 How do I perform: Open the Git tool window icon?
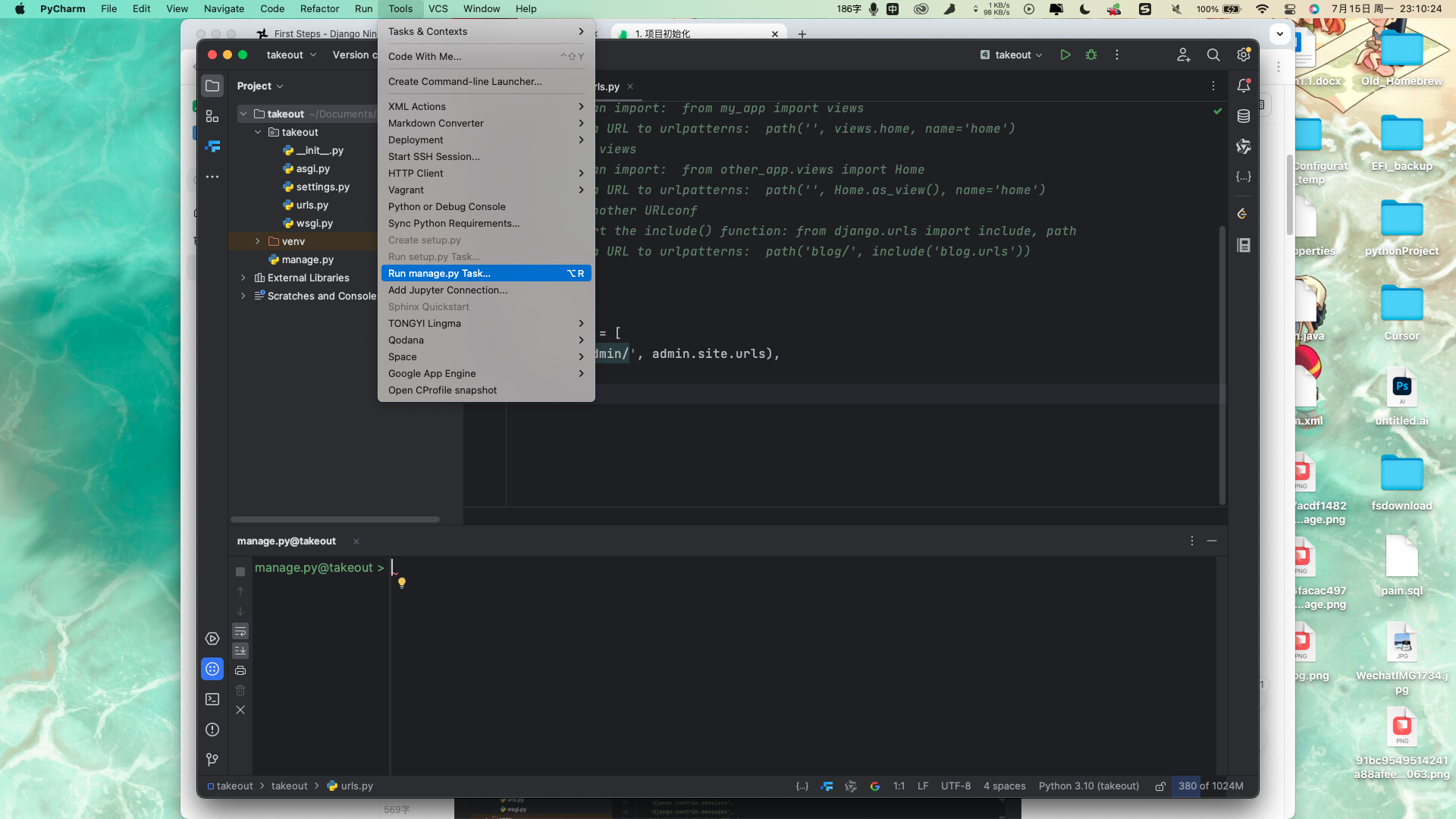click(212, 759)
